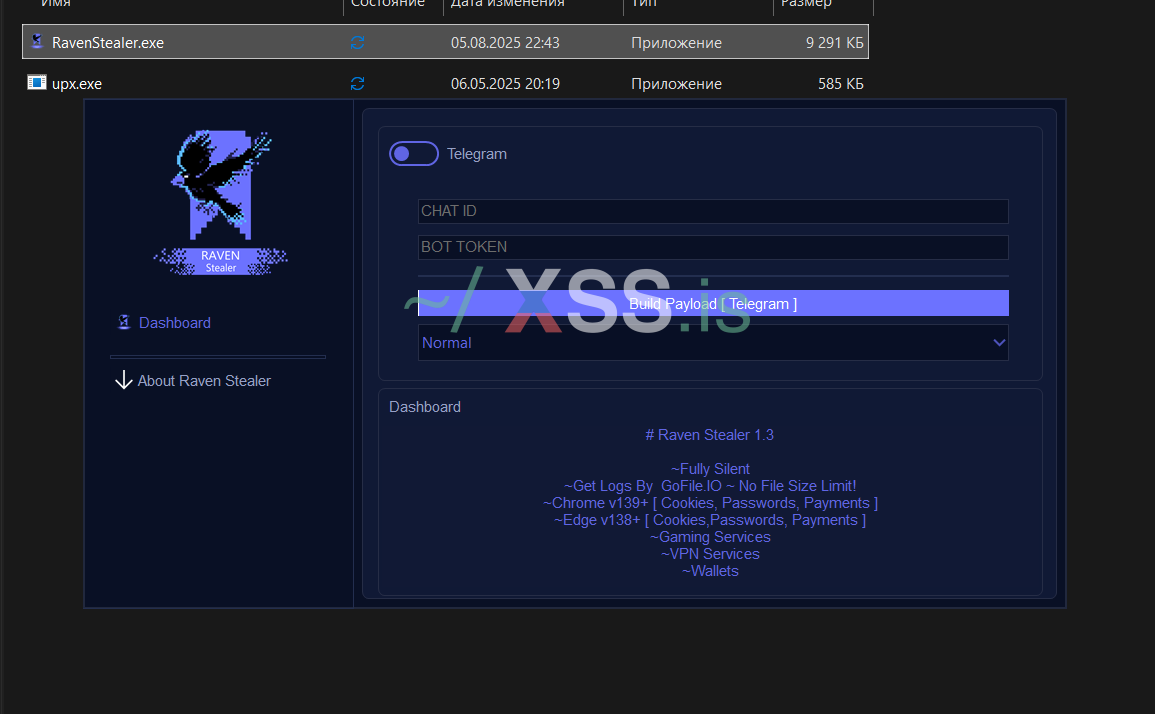
Task: Sort by the Размер column header
Action: tap(807, 4)
